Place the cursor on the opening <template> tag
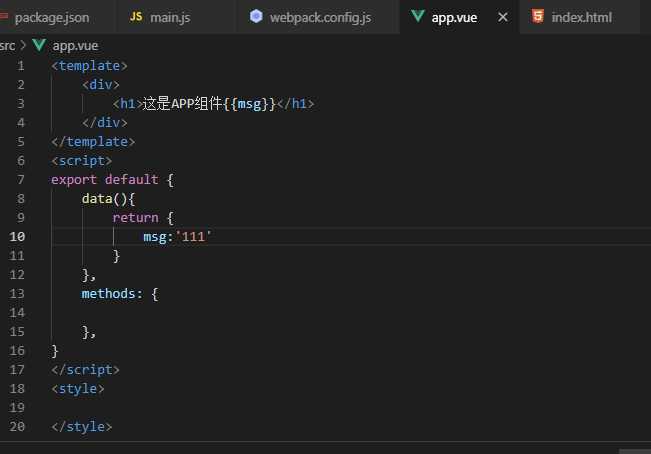Viewport: 651px width, 454px height. point(89,66)
